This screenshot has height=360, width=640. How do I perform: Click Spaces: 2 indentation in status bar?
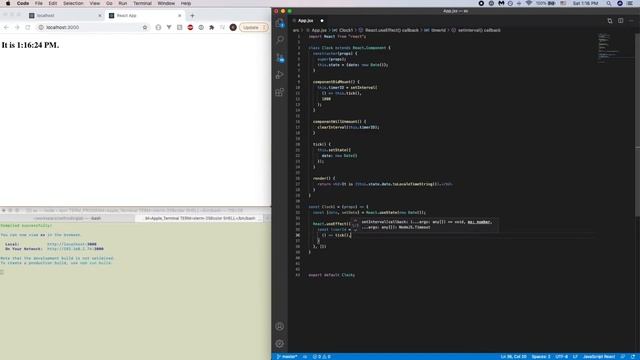click(541, 356)
